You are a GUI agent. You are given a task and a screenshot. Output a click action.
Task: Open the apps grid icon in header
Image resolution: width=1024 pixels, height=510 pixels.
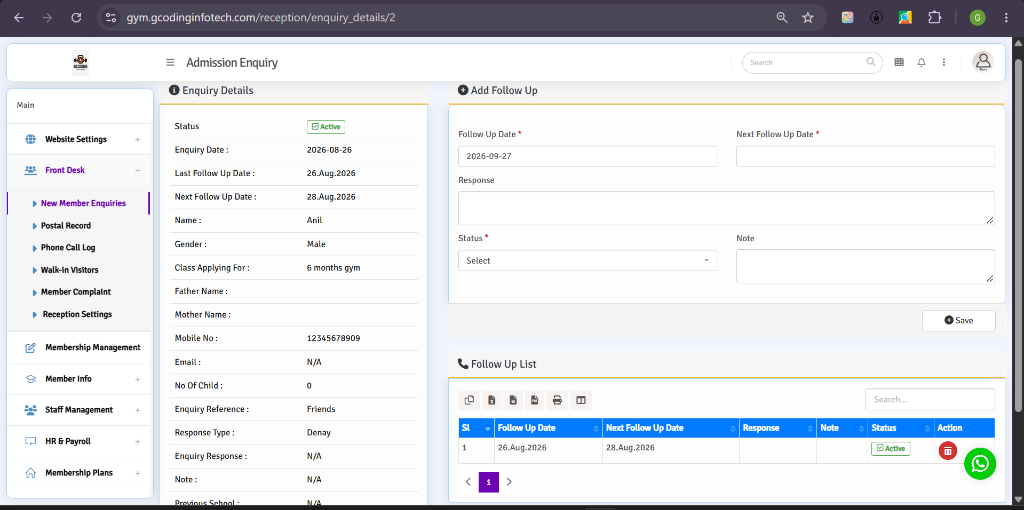[x=899, y=63]
